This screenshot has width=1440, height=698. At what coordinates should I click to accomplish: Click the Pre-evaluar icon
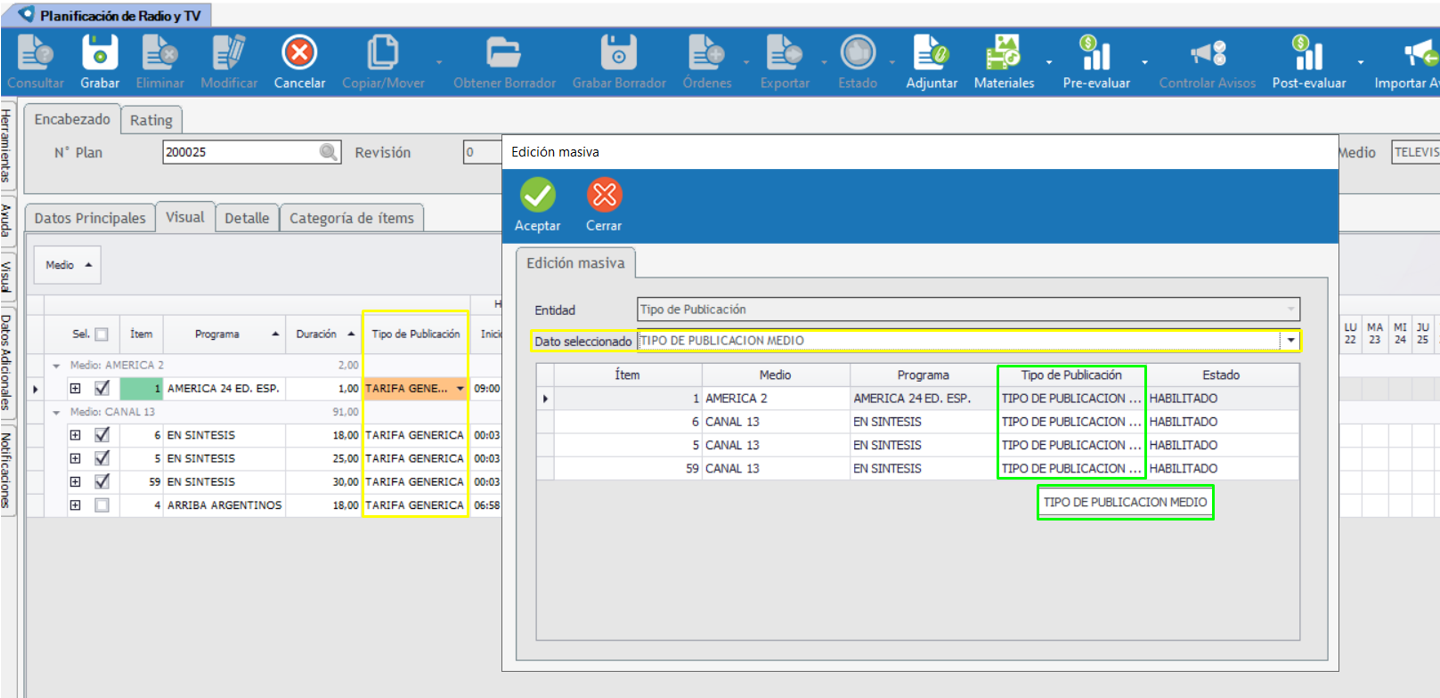pyautogui.click(x=1096, y=52)
